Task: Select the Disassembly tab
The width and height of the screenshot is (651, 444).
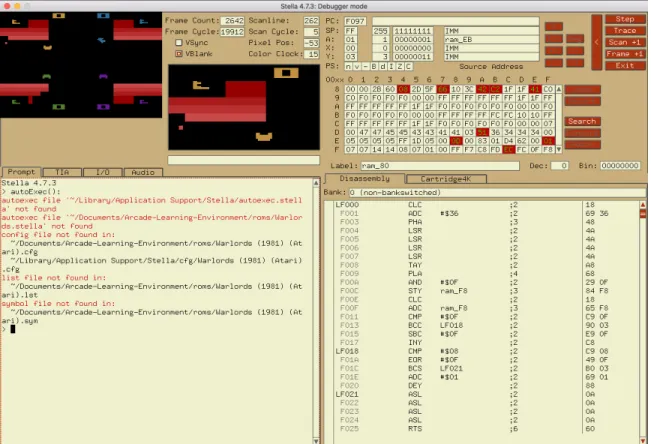Action: point(365,179)
